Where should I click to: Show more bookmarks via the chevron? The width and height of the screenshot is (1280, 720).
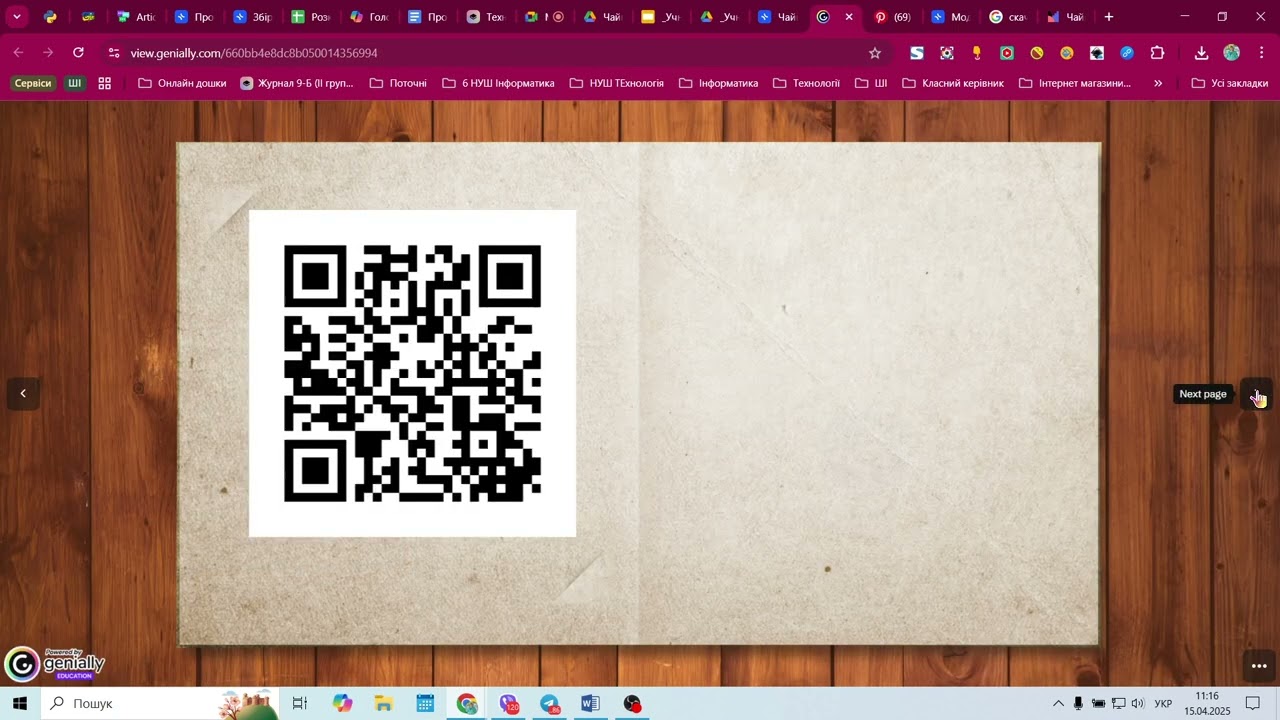1158,83
